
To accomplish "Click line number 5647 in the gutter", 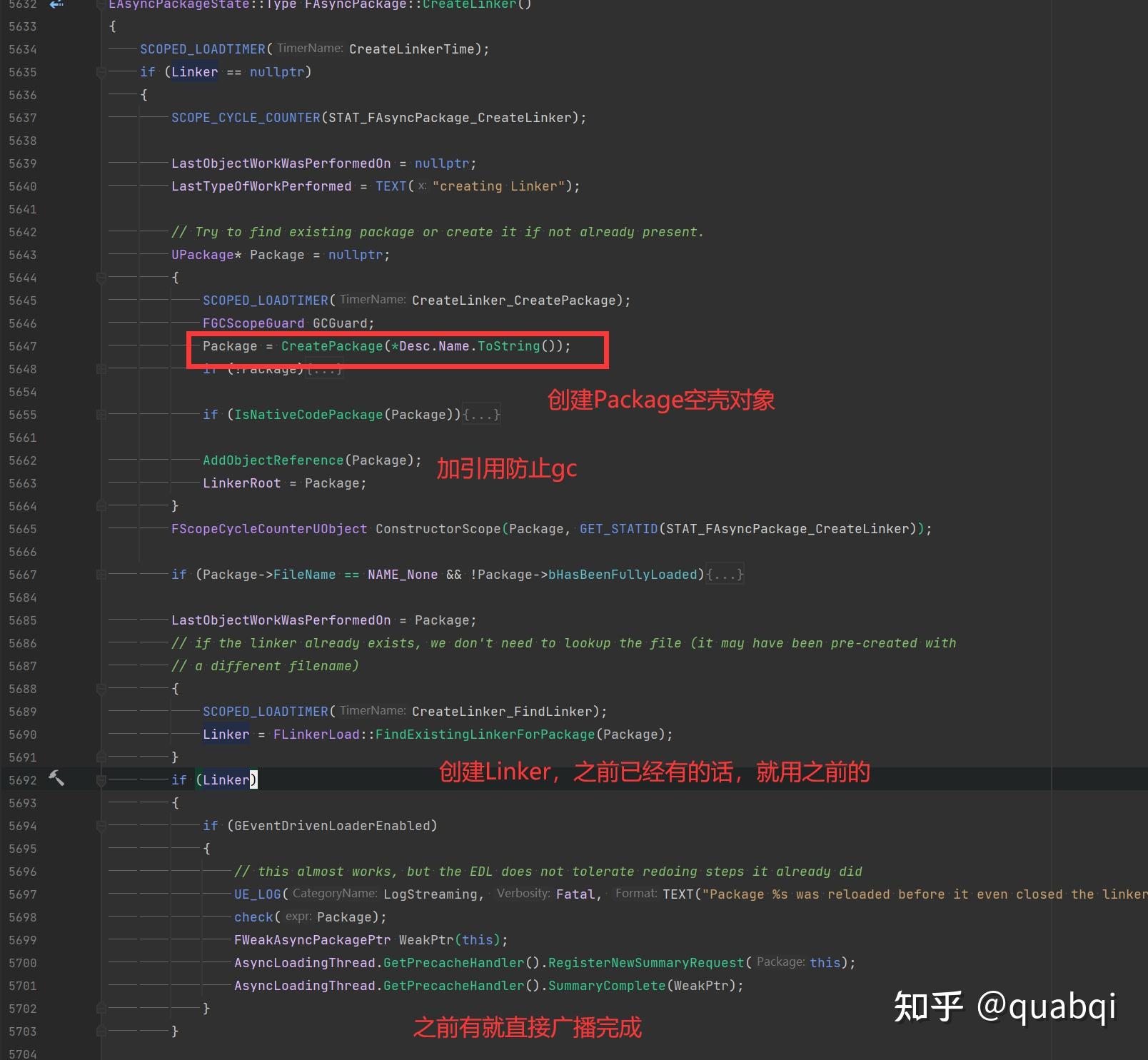I will 23,346.
